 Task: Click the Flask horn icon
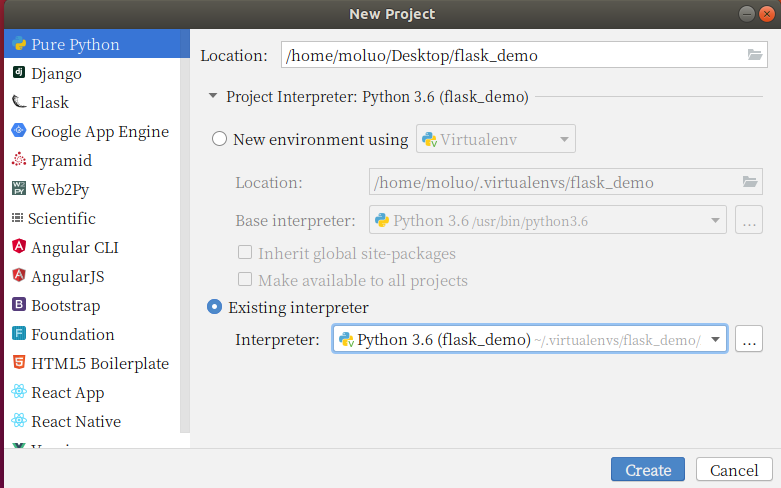click(19, 102)
